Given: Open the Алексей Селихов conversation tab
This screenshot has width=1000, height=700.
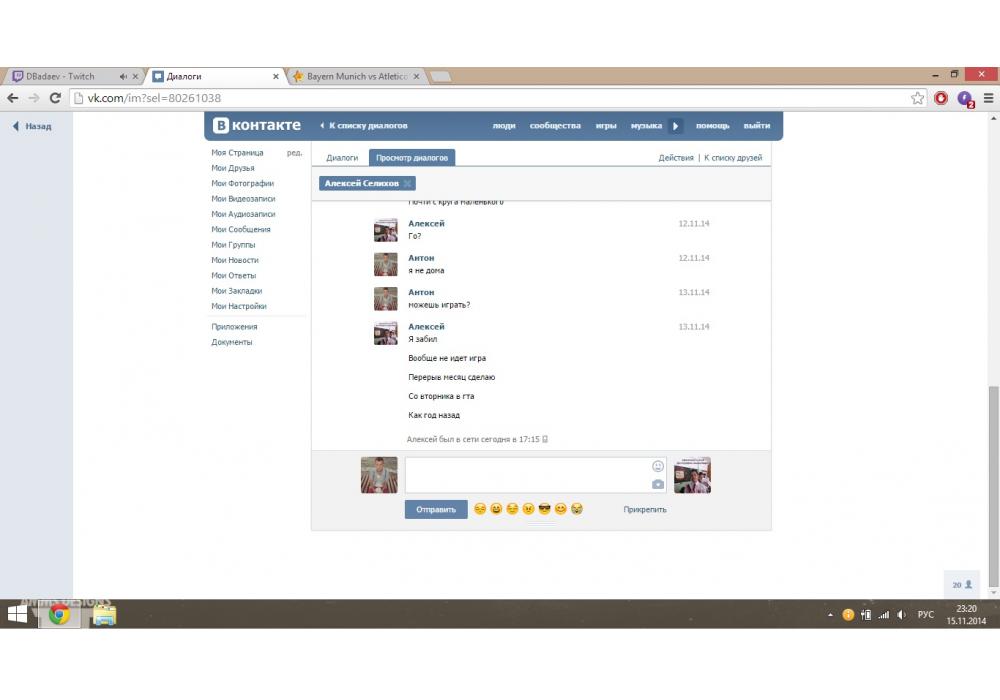Looking at the screenshot, I should coord(362,184).
